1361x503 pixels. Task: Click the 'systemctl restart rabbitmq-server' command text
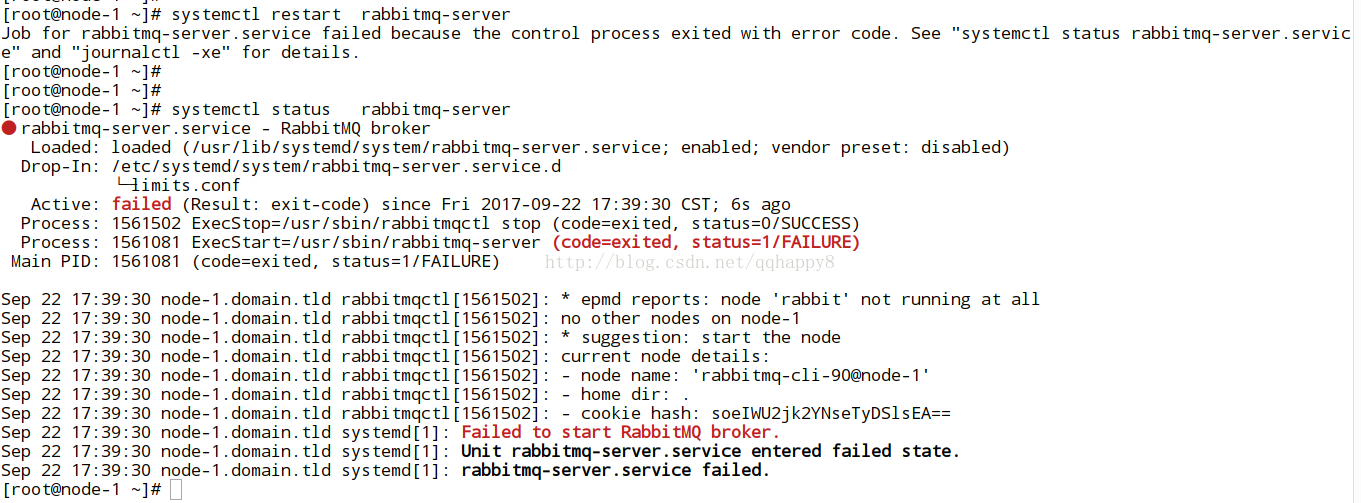(x=341, y=15)
